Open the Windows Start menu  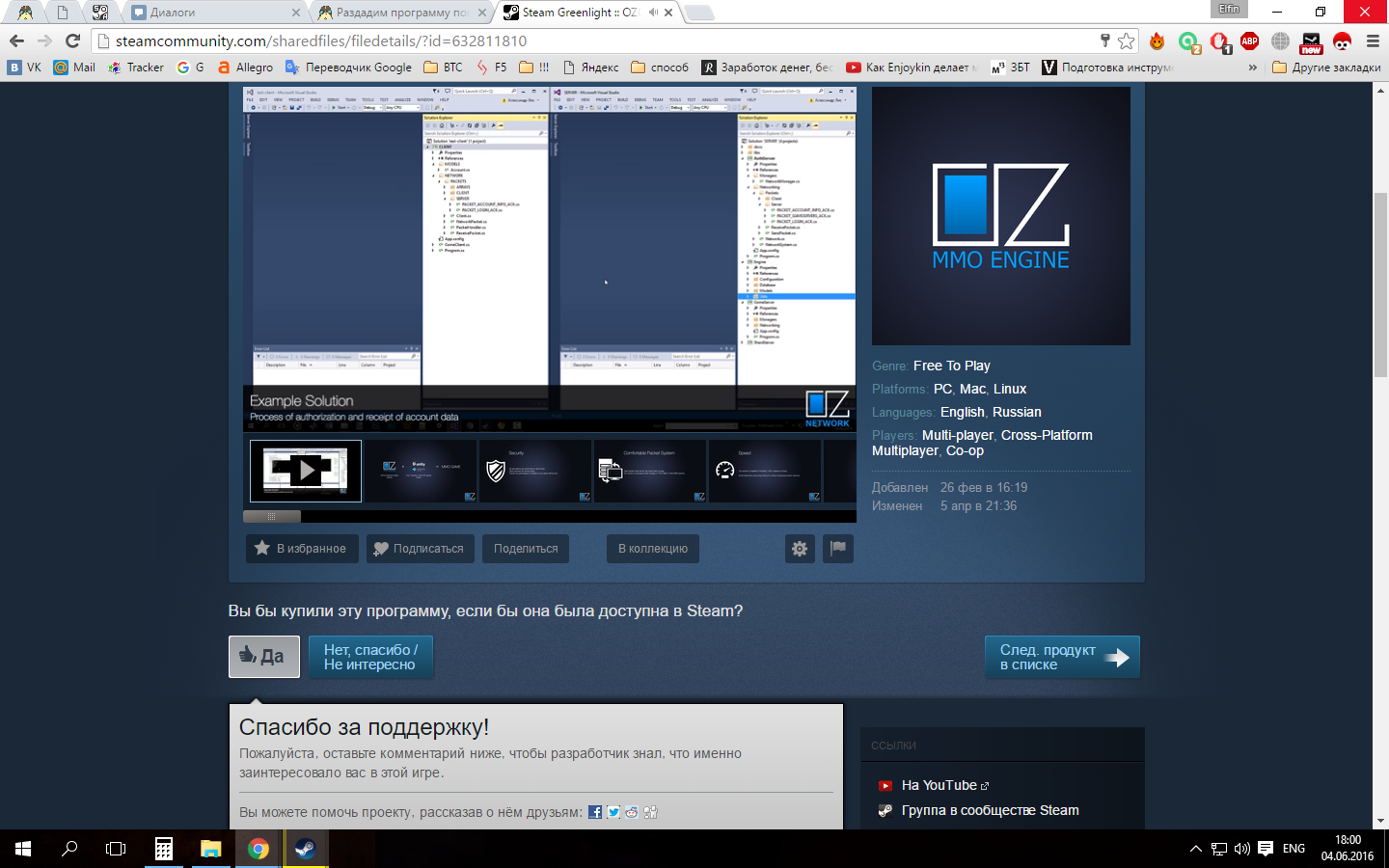tap(23, 849)
